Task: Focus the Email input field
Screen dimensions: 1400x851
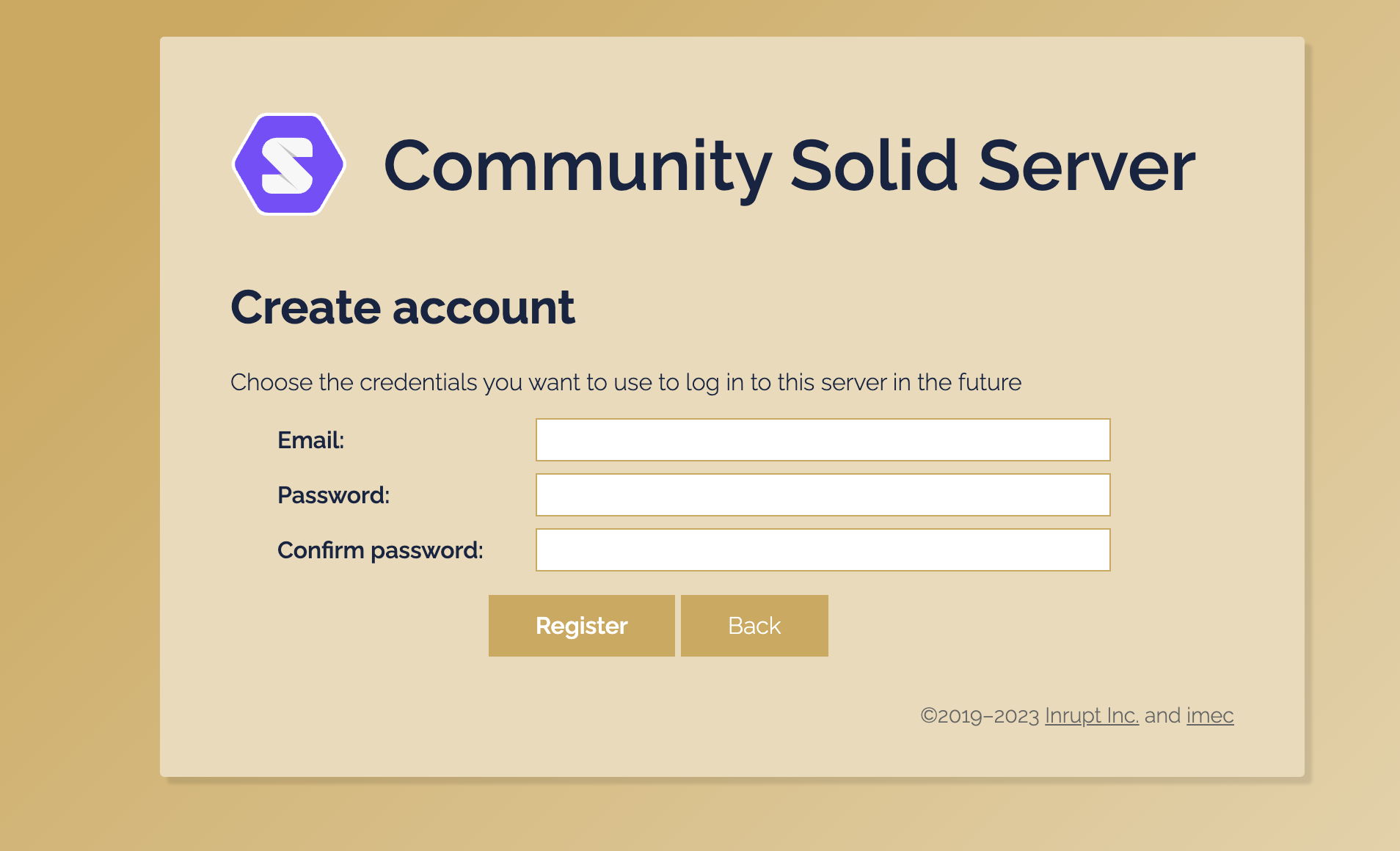Action: (823, 439)
